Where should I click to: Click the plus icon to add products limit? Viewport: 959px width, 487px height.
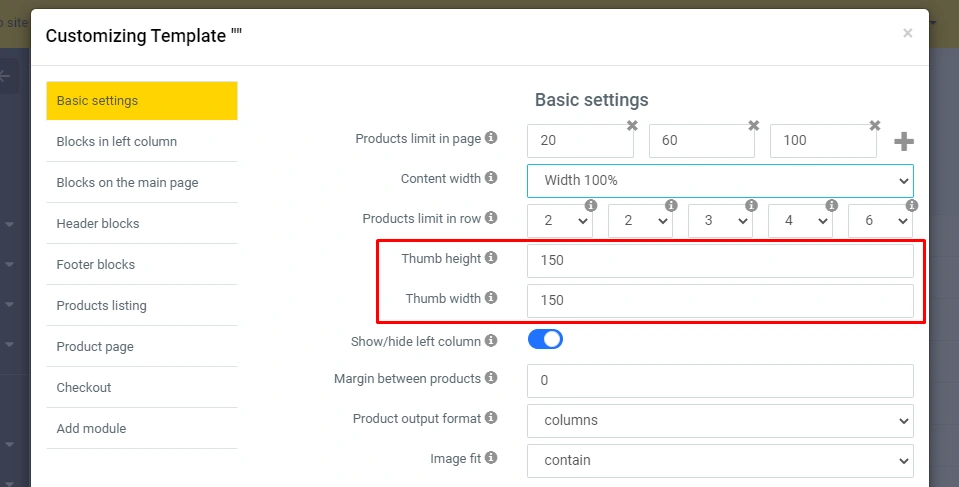pos(904,141)
